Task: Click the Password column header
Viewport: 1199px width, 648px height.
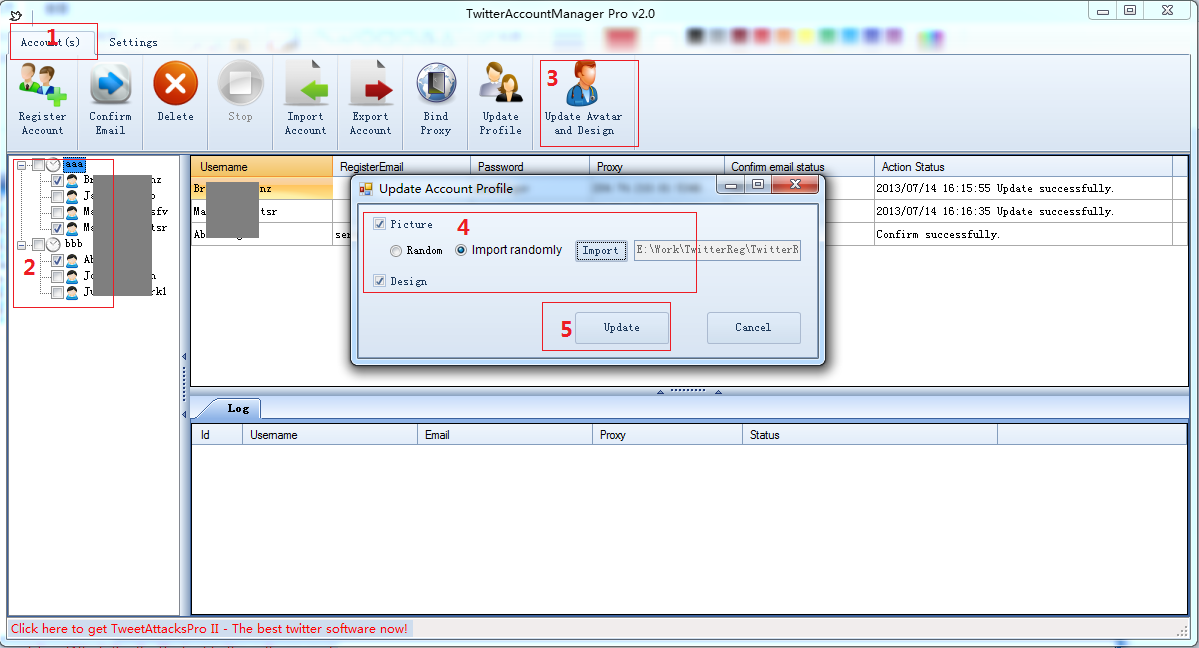Action: coord(530,167)
